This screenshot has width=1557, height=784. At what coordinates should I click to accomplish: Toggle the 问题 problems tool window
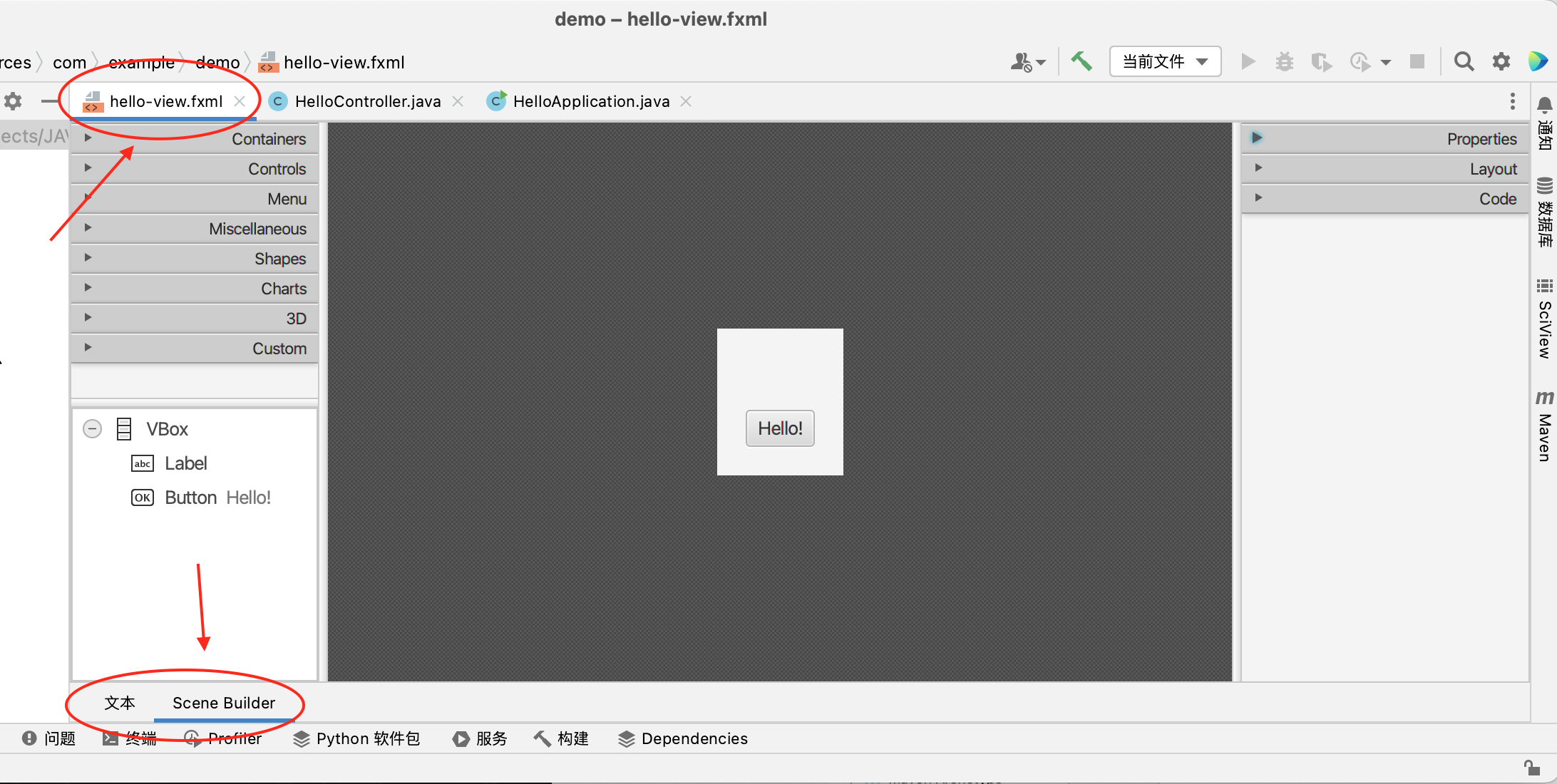pyautogui.click(x=48, y=738)
